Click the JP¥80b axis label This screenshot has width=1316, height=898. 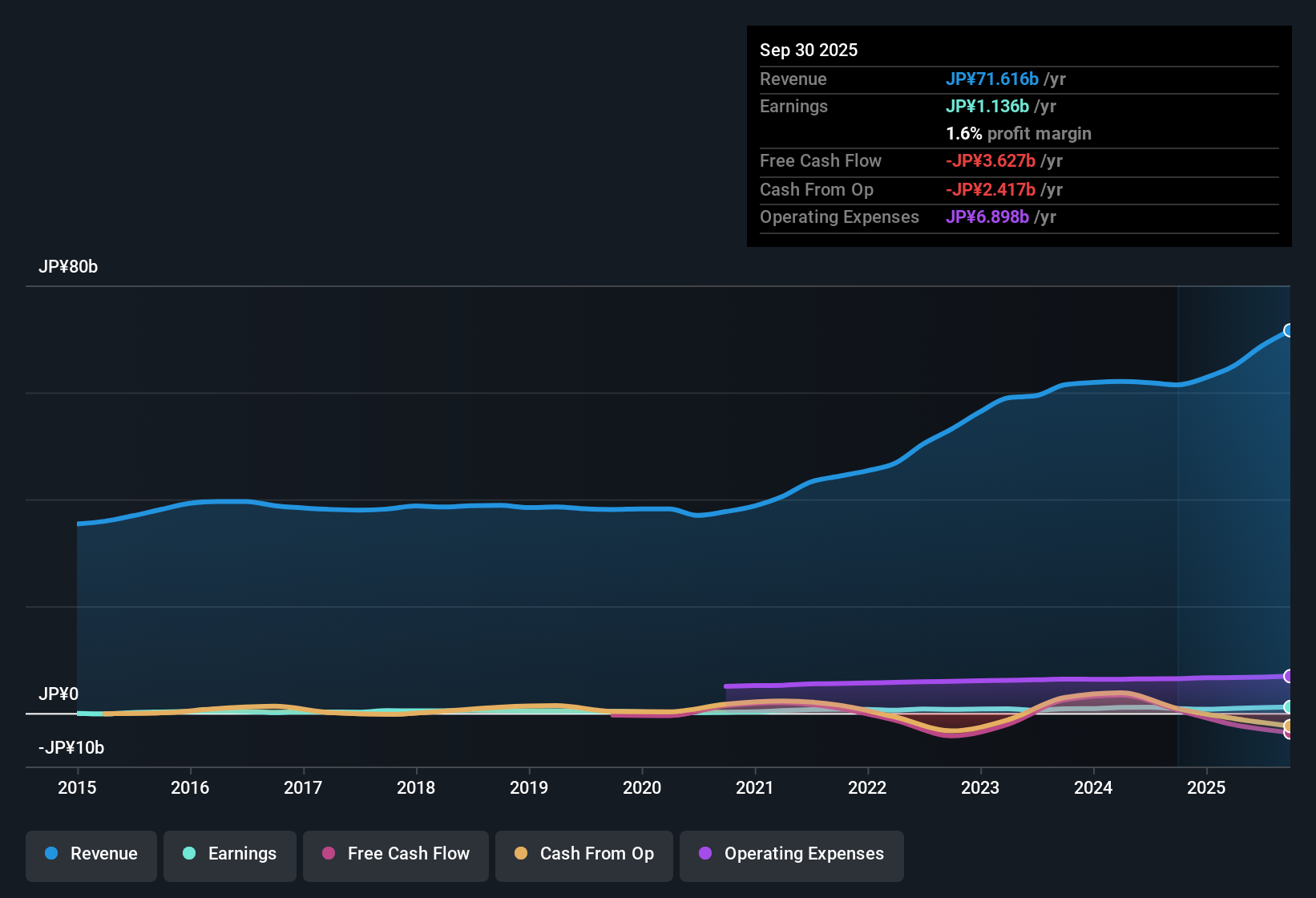click(x=69, y=267)
